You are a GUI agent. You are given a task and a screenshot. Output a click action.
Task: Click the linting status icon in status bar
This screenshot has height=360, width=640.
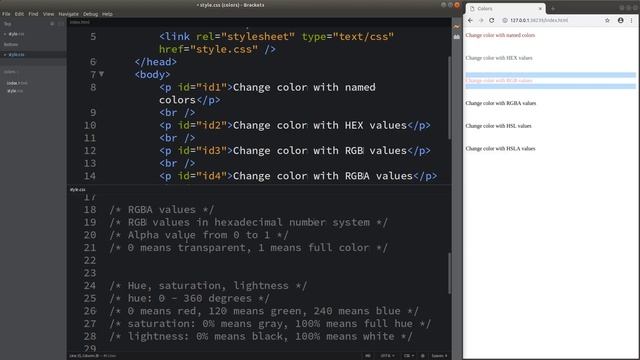(422, 356)
